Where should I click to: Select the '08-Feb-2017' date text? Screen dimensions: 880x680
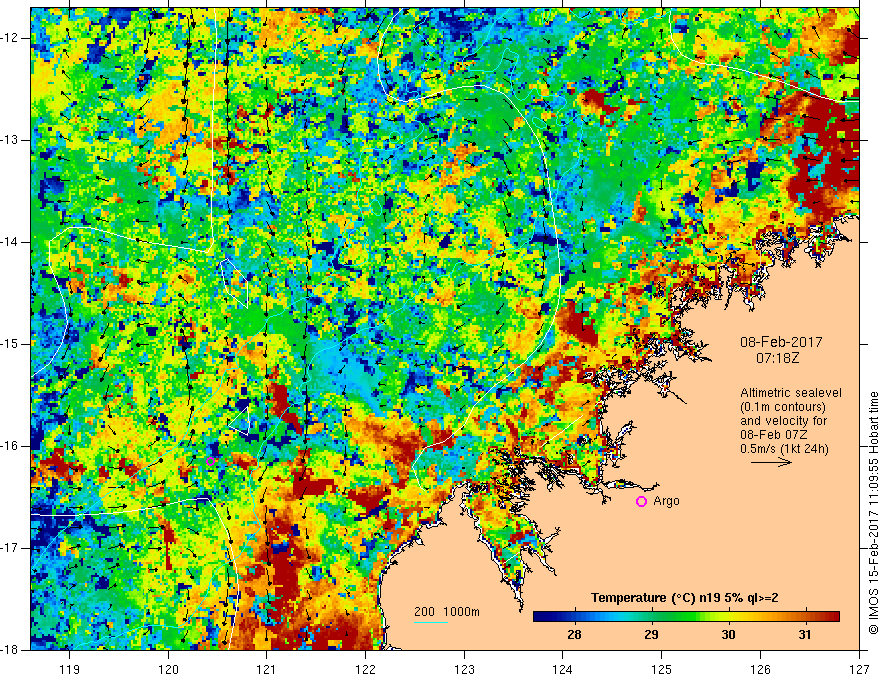pos(781,342)
